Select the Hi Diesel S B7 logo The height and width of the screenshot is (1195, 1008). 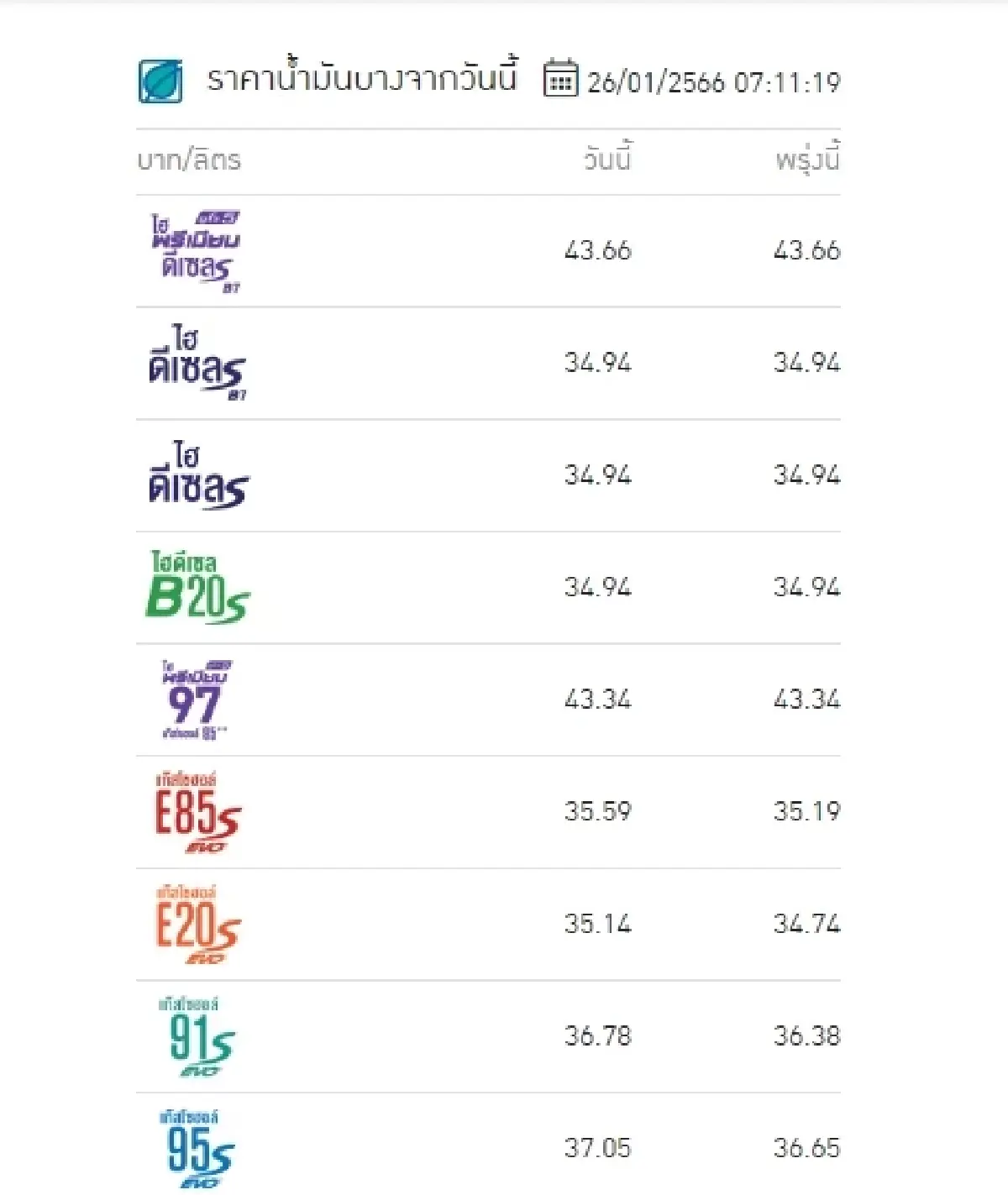click(x=197, y=363)
